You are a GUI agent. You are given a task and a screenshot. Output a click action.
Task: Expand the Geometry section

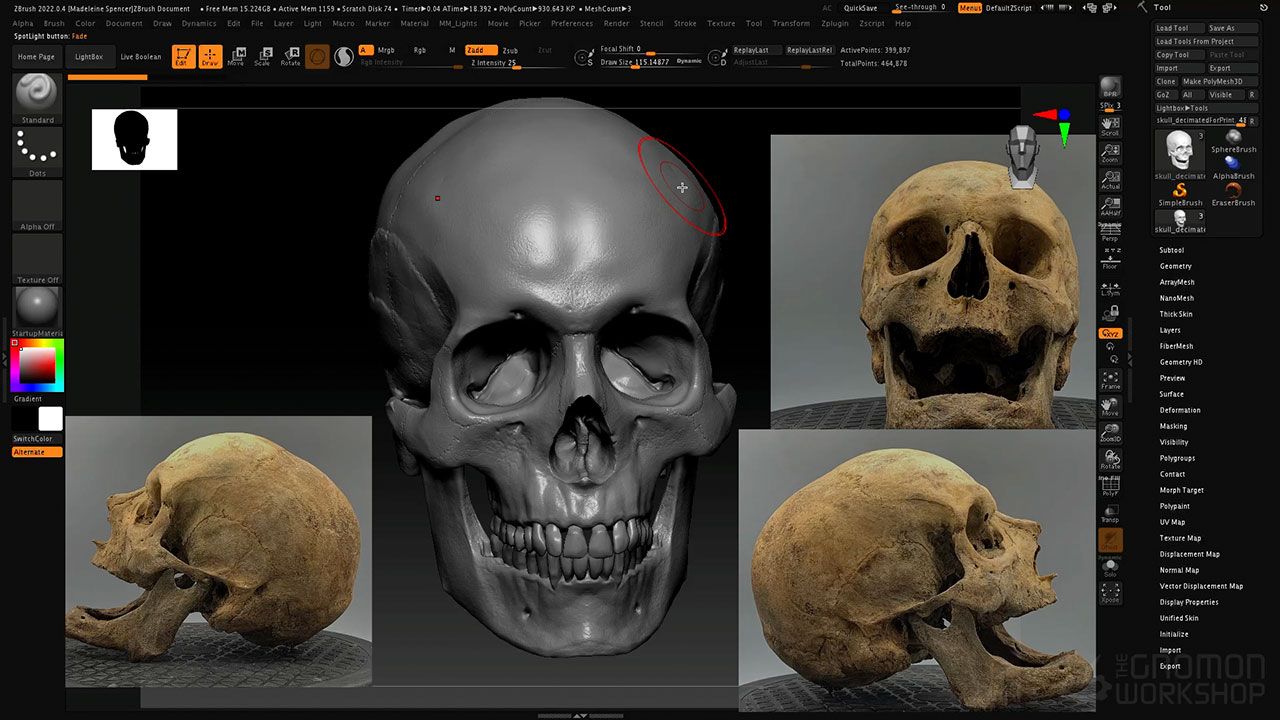1175,266
